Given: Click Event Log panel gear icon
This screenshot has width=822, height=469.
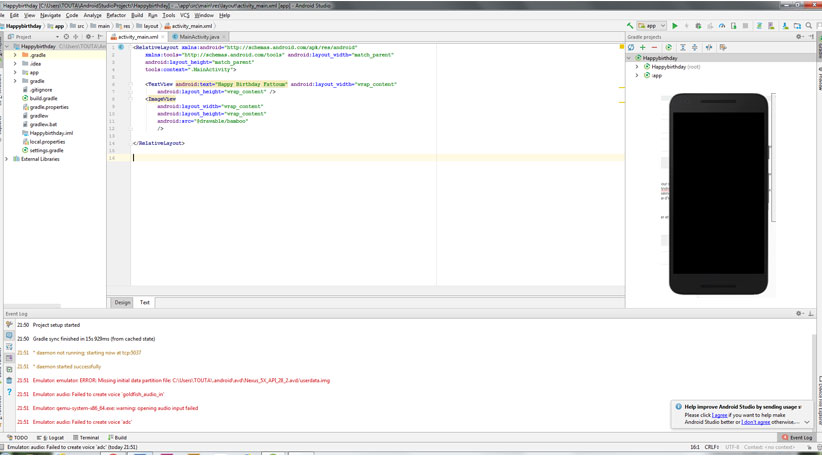Looking at the screenshot, I should point(799,313).
